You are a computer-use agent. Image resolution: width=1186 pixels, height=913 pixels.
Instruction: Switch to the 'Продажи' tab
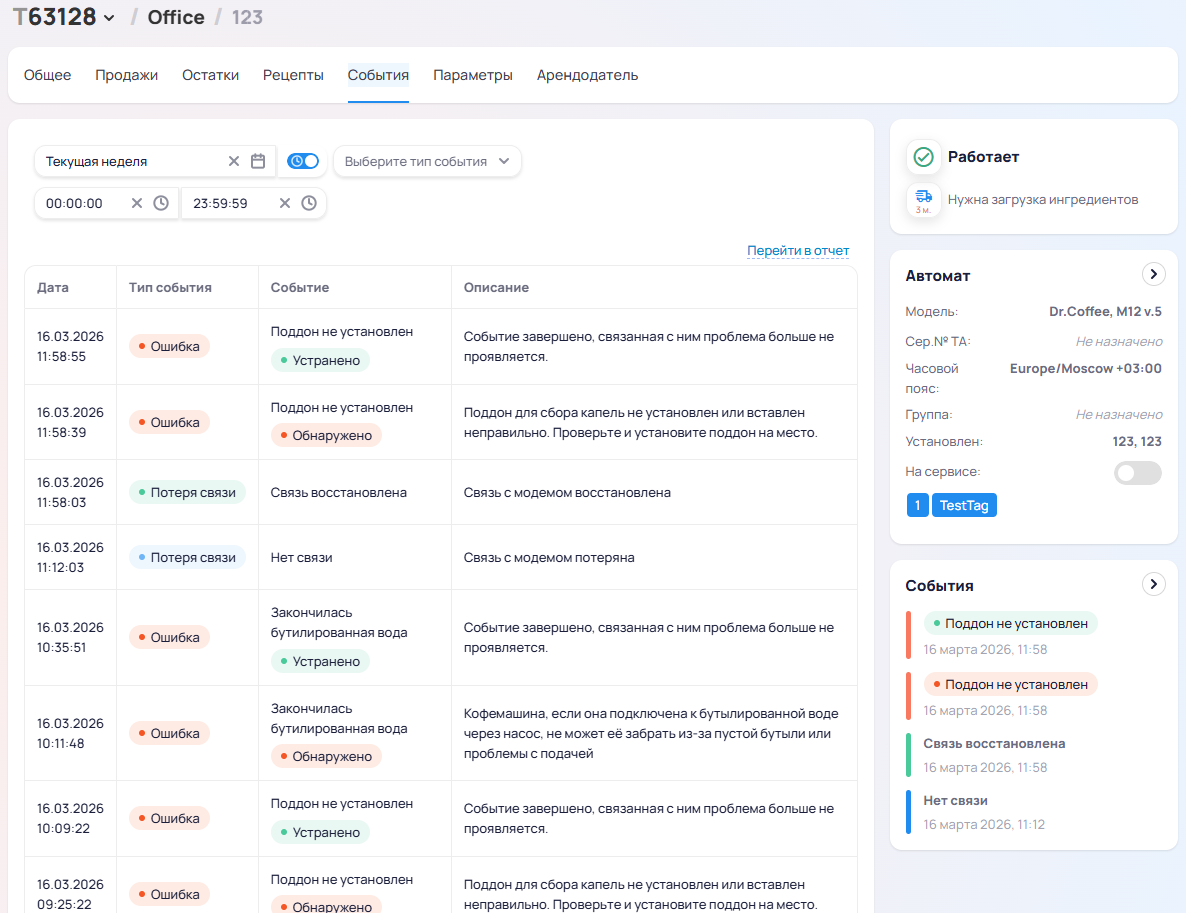pyautogui.click(x=127, y=75)
